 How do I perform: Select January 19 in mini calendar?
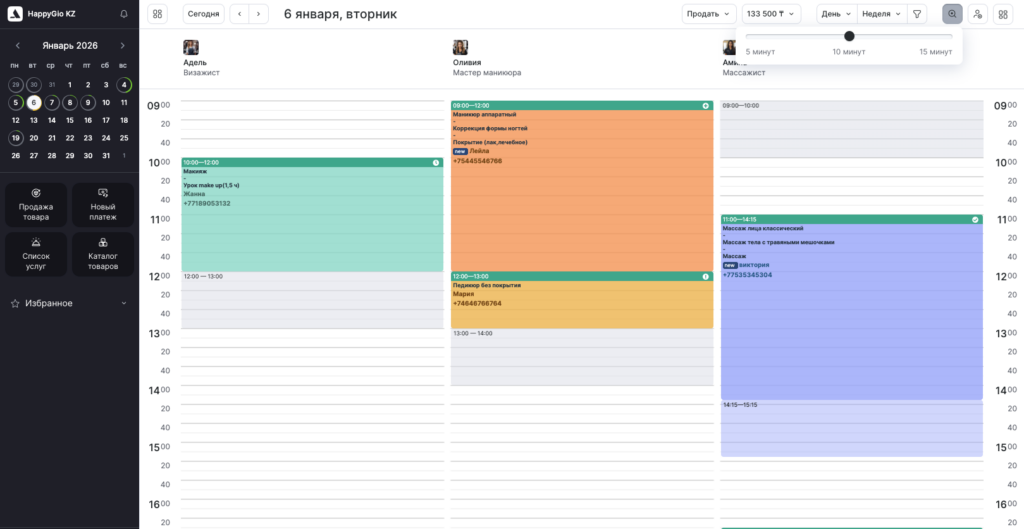(x=15, y=138)
